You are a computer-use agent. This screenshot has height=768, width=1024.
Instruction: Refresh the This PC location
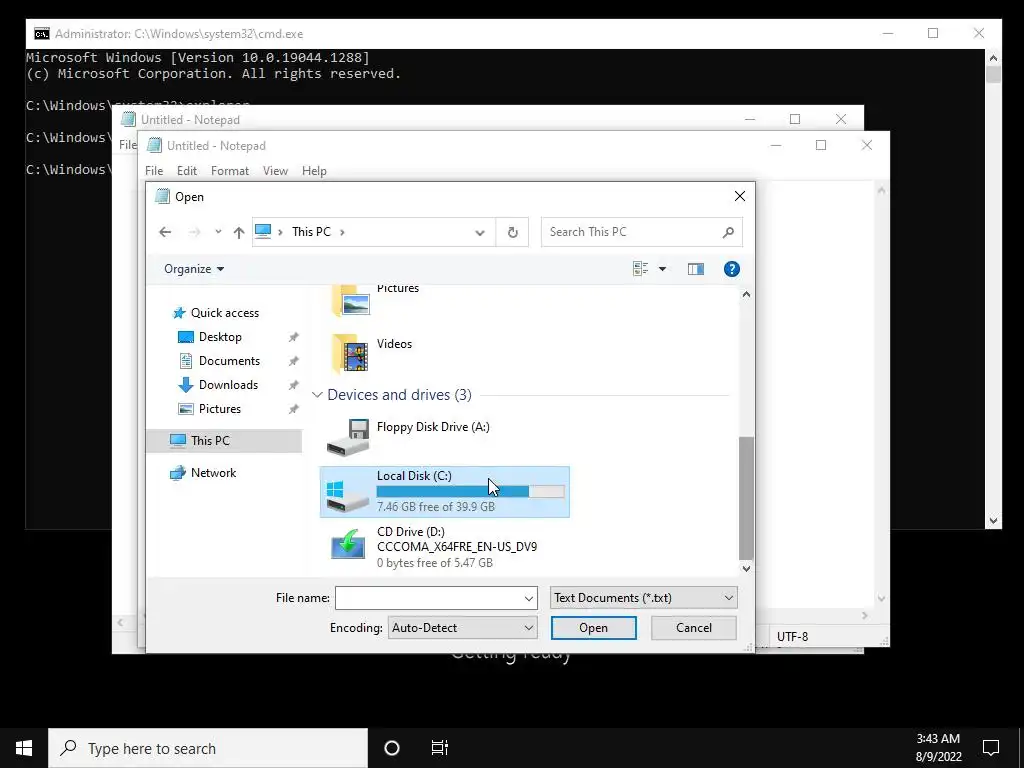513,232
